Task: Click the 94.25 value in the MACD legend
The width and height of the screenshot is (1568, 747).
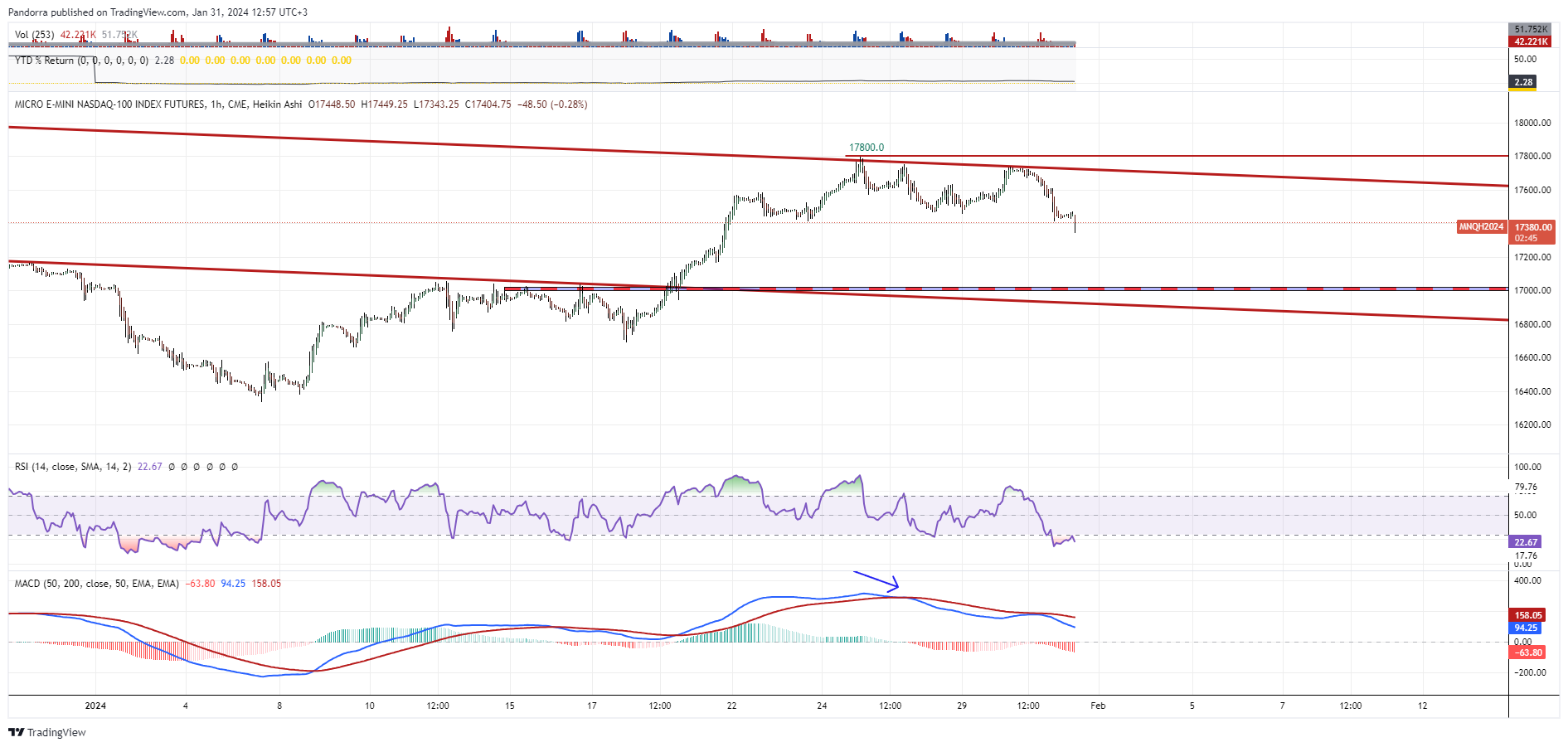Action: coord(233,584)
